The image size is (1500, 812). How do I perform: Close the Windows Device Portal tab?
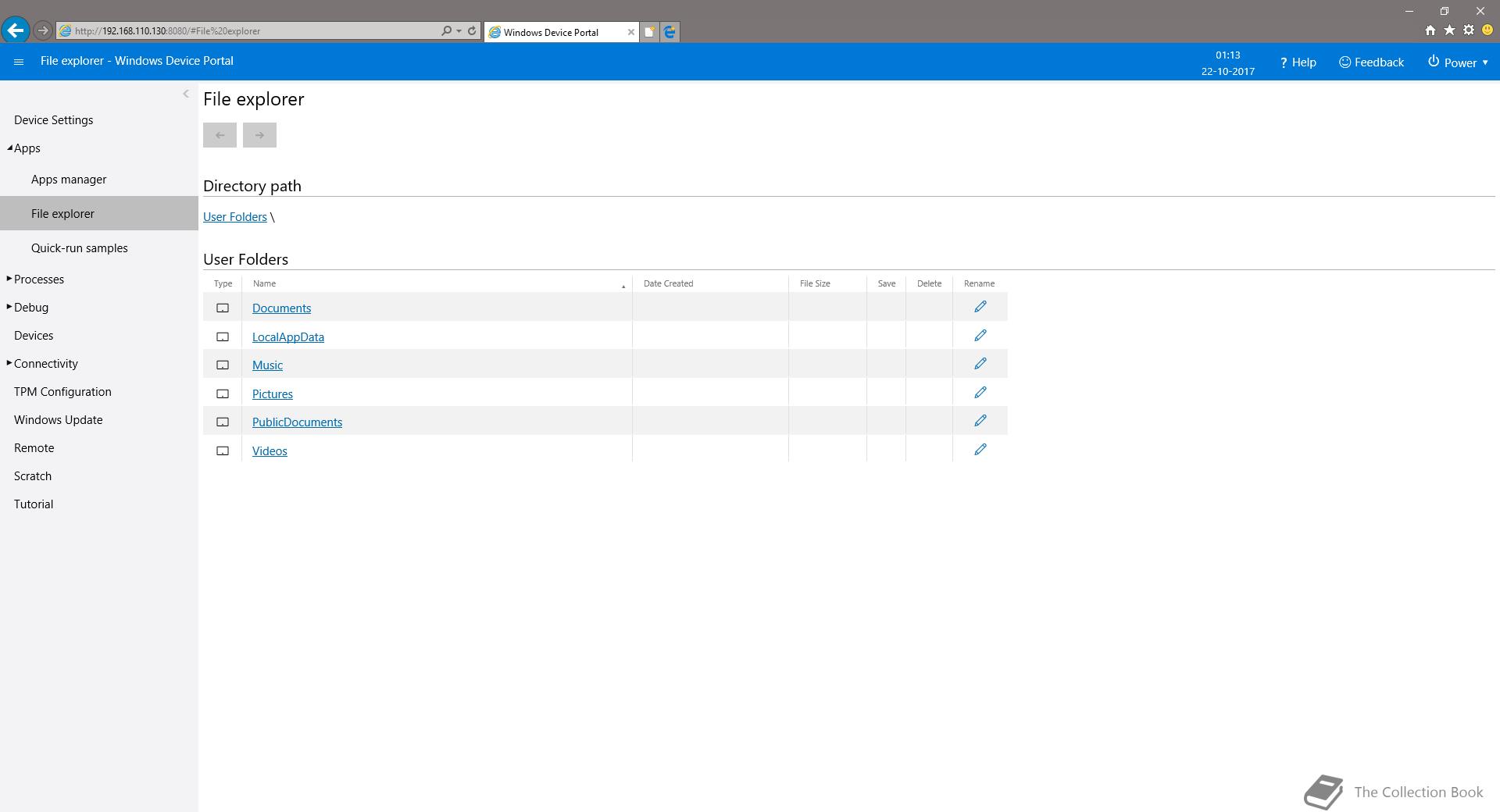pyautogui.click(x=631, y=32)
